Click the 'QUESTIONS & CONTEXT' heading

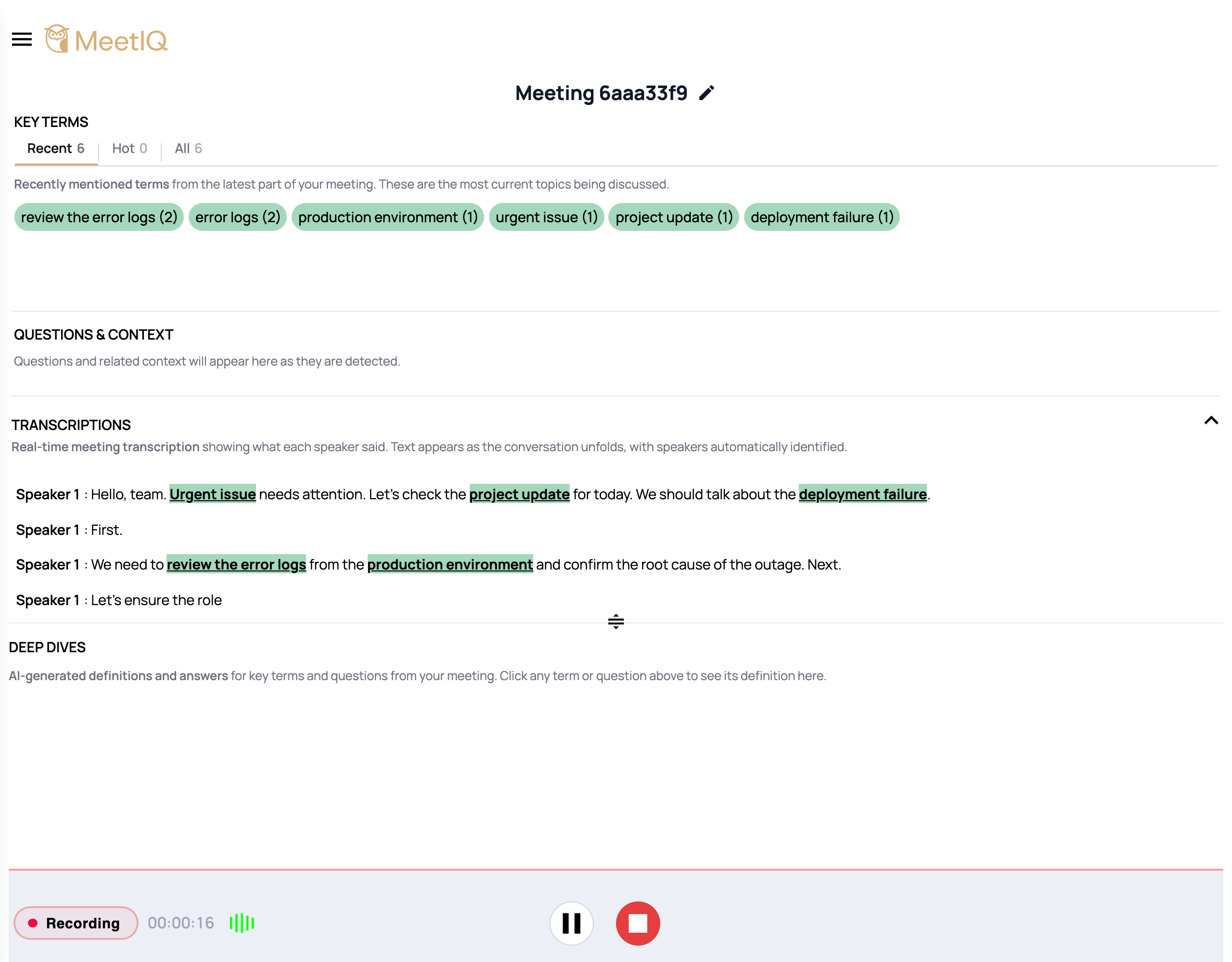(x=94, y=334)
